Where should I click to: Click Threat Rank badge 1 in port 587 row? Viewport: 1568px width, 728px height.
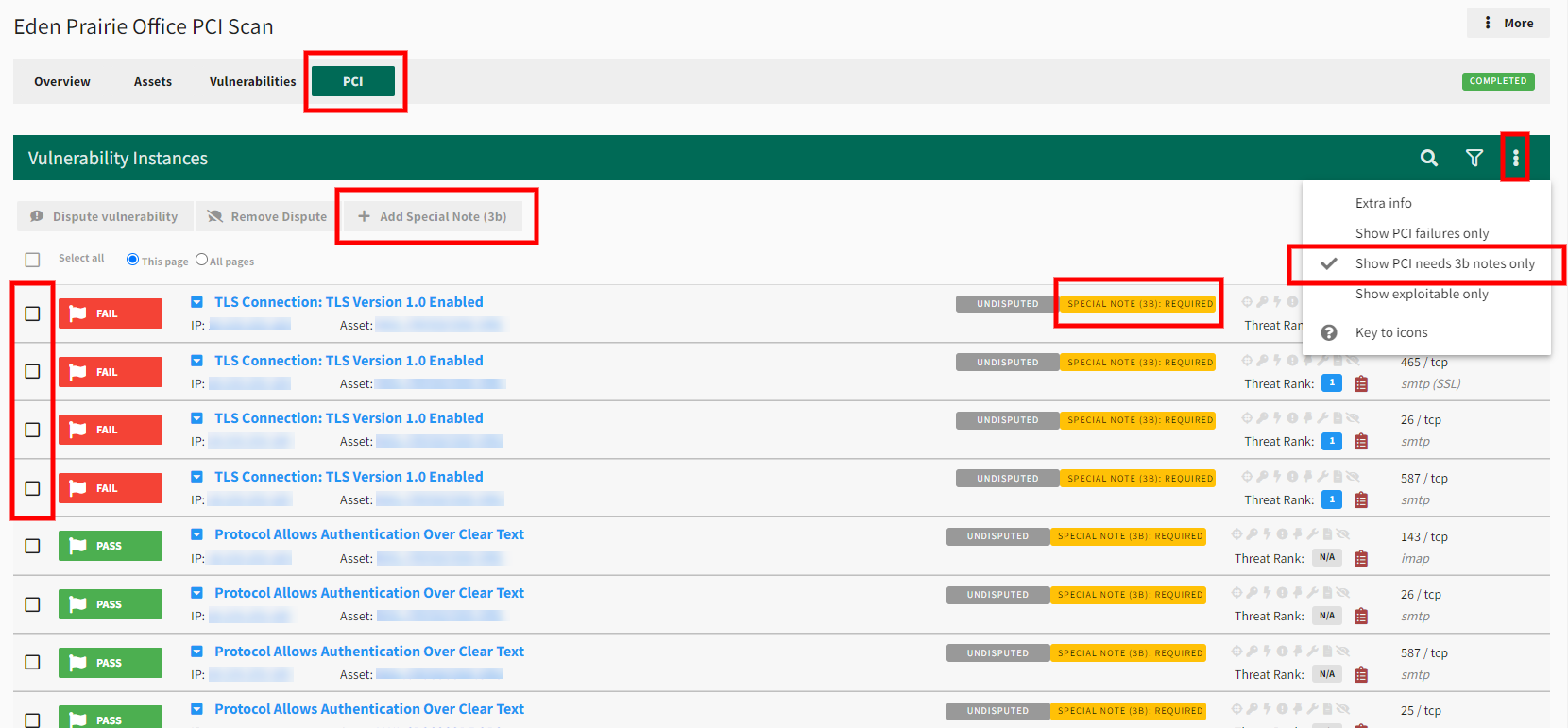(x=1331, y=499)
